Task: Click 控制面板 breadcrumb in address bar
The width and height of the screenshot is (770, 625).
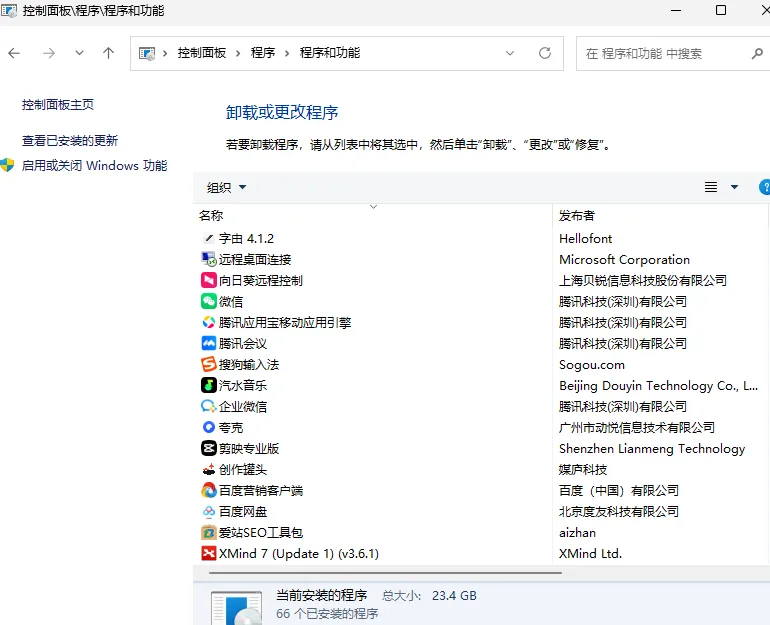Action: [202, 53]
